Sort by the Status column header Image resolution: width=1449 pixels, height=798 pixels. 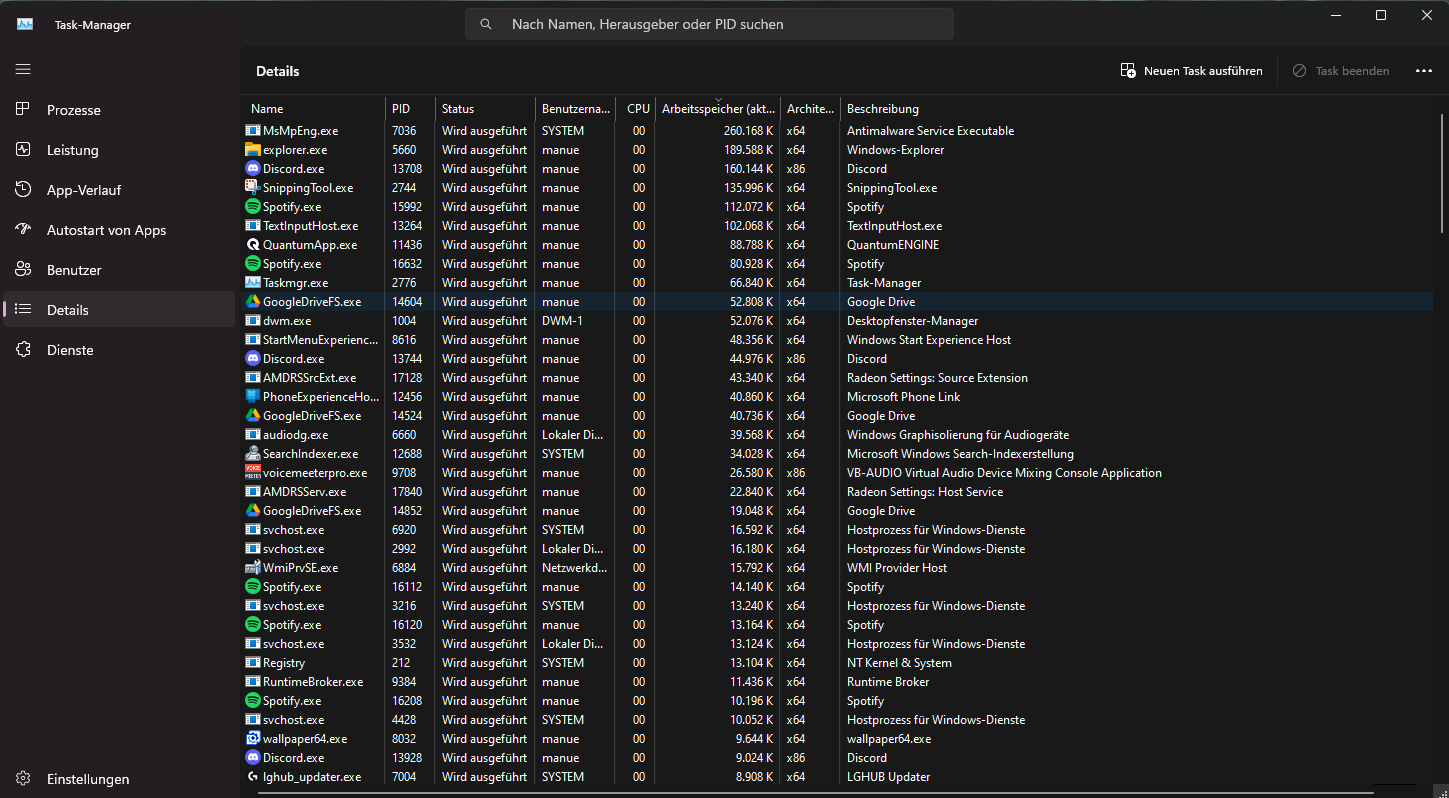[486, 109]
